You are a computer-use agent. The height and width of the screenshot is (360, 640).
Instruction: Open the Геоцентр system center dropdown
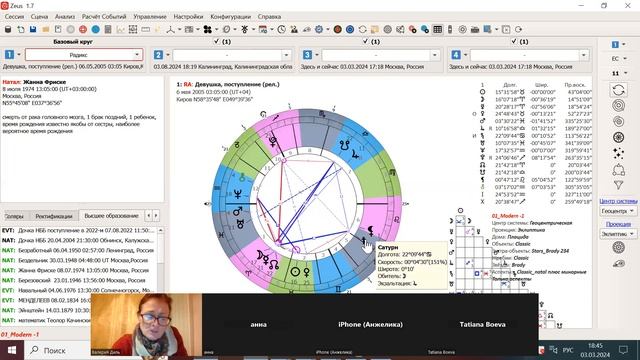[x=618, y=211]
